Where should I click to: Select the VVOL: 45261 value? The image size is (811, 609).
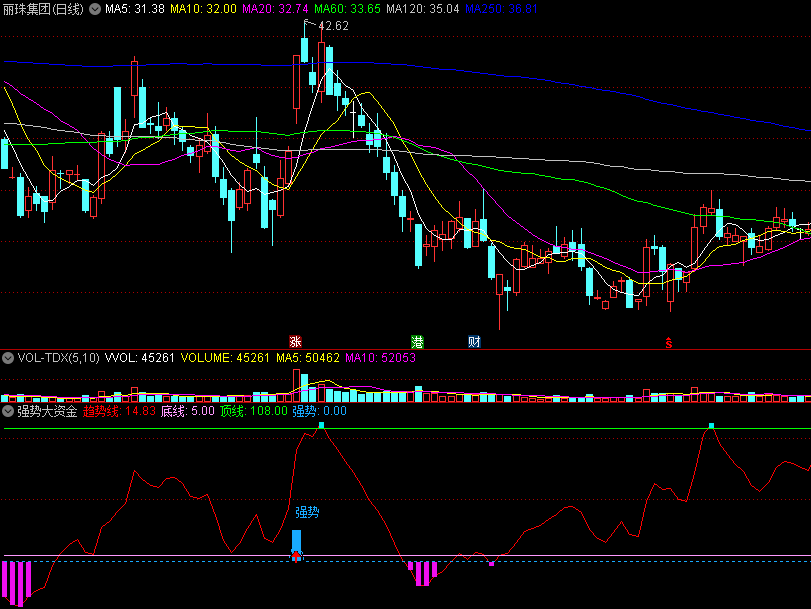(x=140, y=358)
